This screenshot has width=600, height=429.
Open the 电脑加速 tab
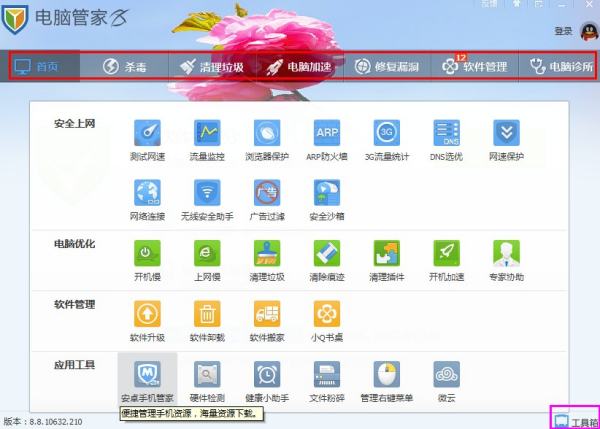(x=299, y=67)
